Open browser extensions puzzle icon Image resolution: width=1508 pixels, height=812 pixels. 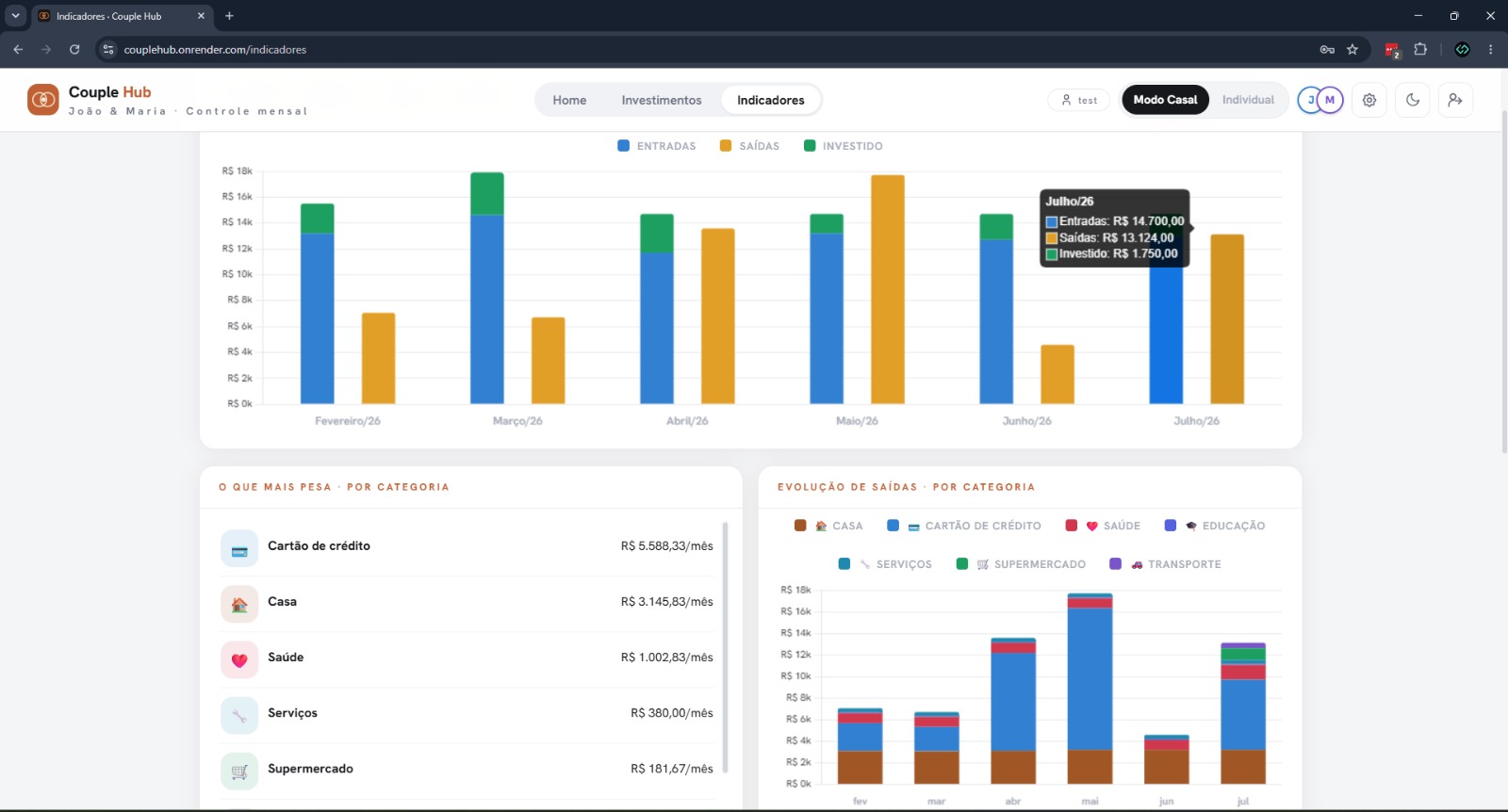coord(1420,49)
